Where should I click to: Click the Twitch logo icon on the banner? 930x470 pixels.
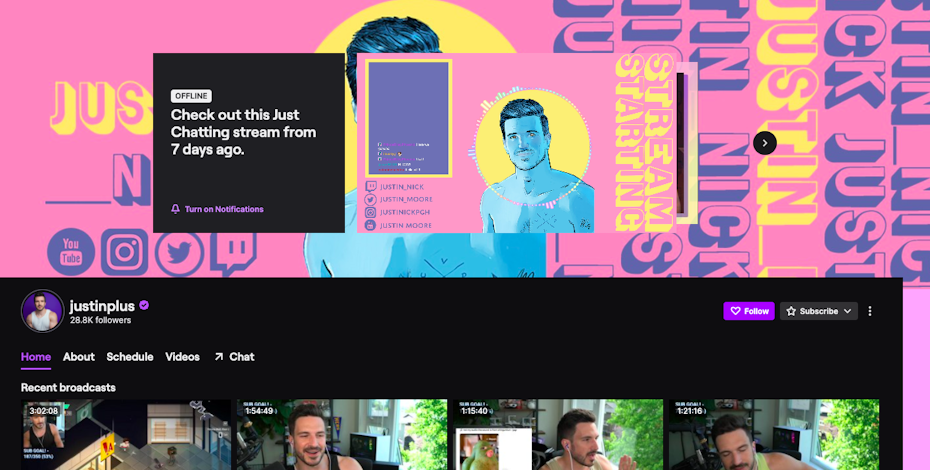click(x=230, y=251)
